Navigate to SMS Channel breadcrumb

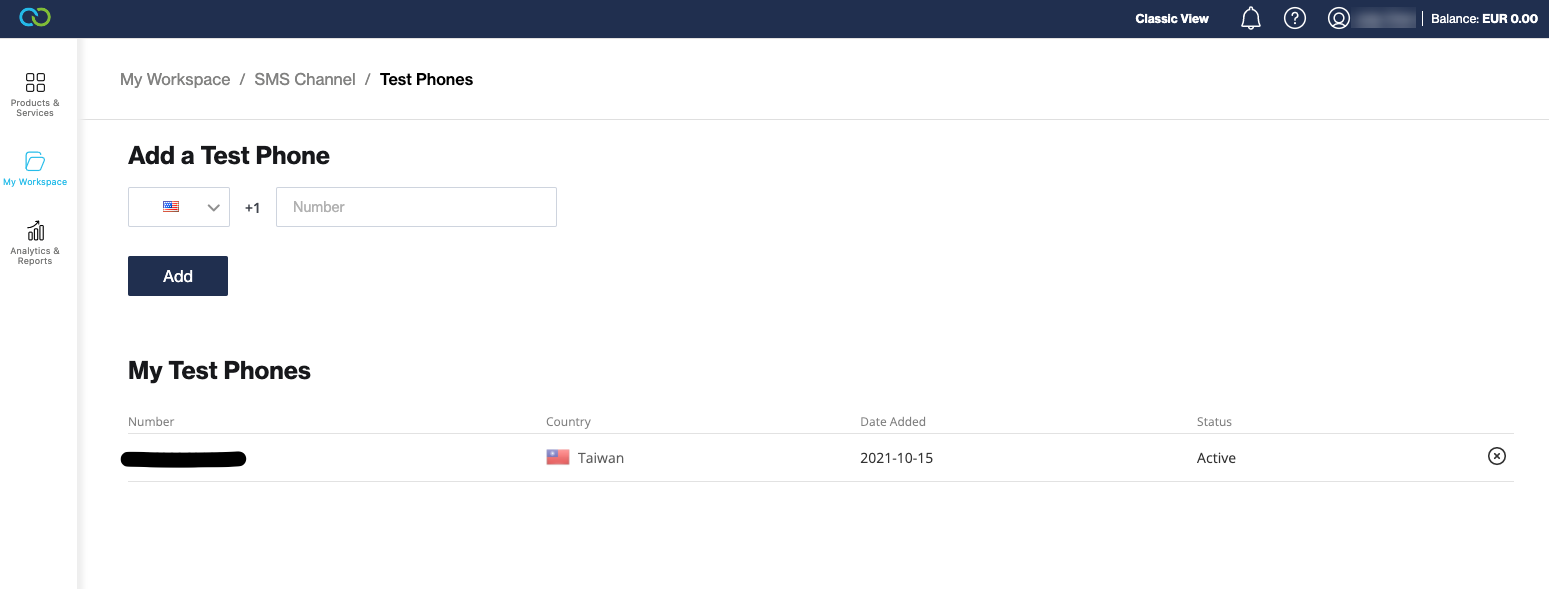point(305,79)
